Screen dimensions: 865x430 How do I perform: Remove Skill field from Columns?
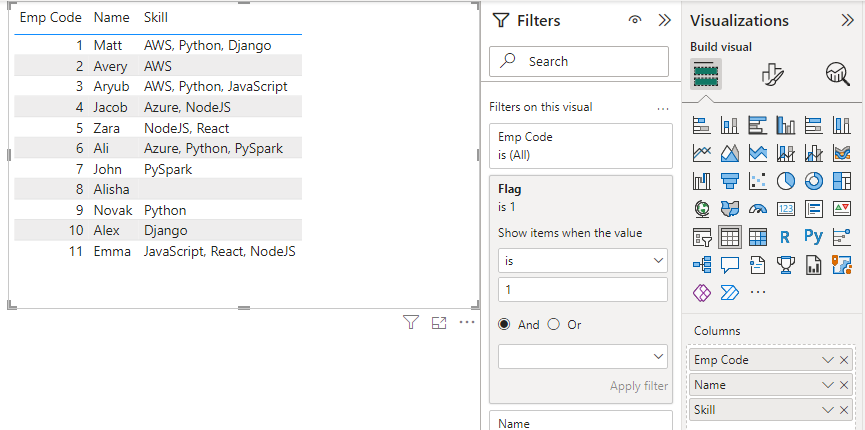click(x=843, y=410)
